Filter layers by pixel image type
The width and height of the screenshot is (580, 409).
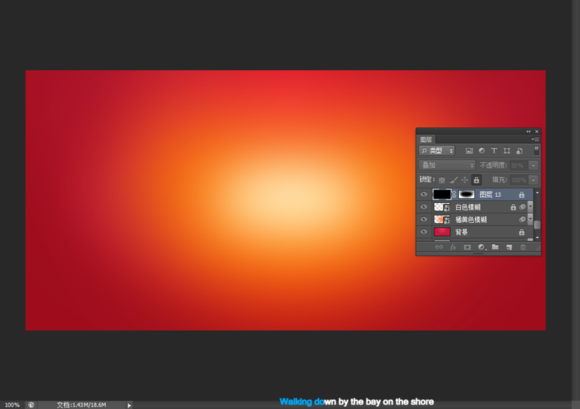click(469, 151)
